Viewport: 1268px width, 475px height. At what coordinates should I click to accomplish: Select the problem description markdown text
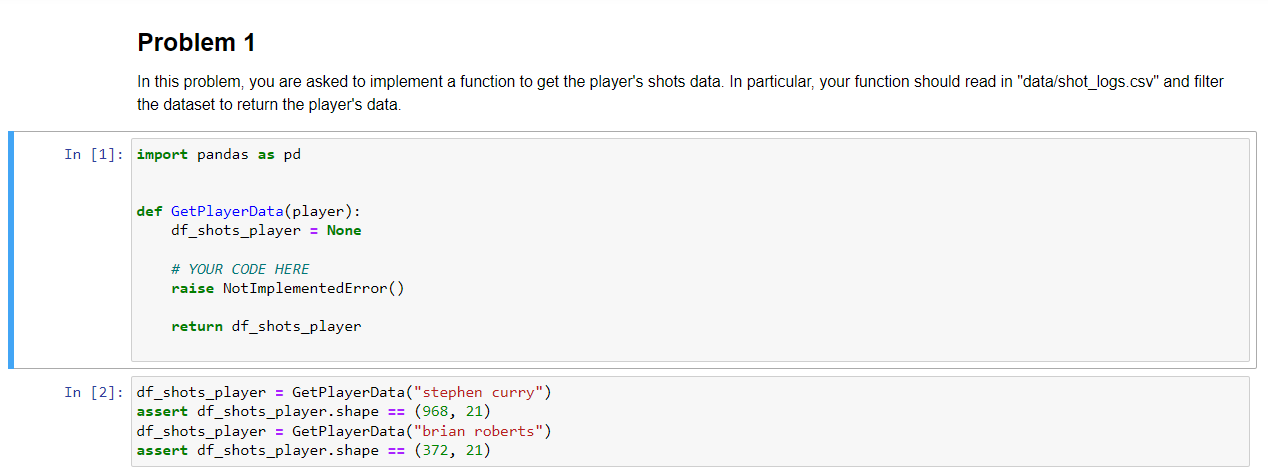(680, 93)
